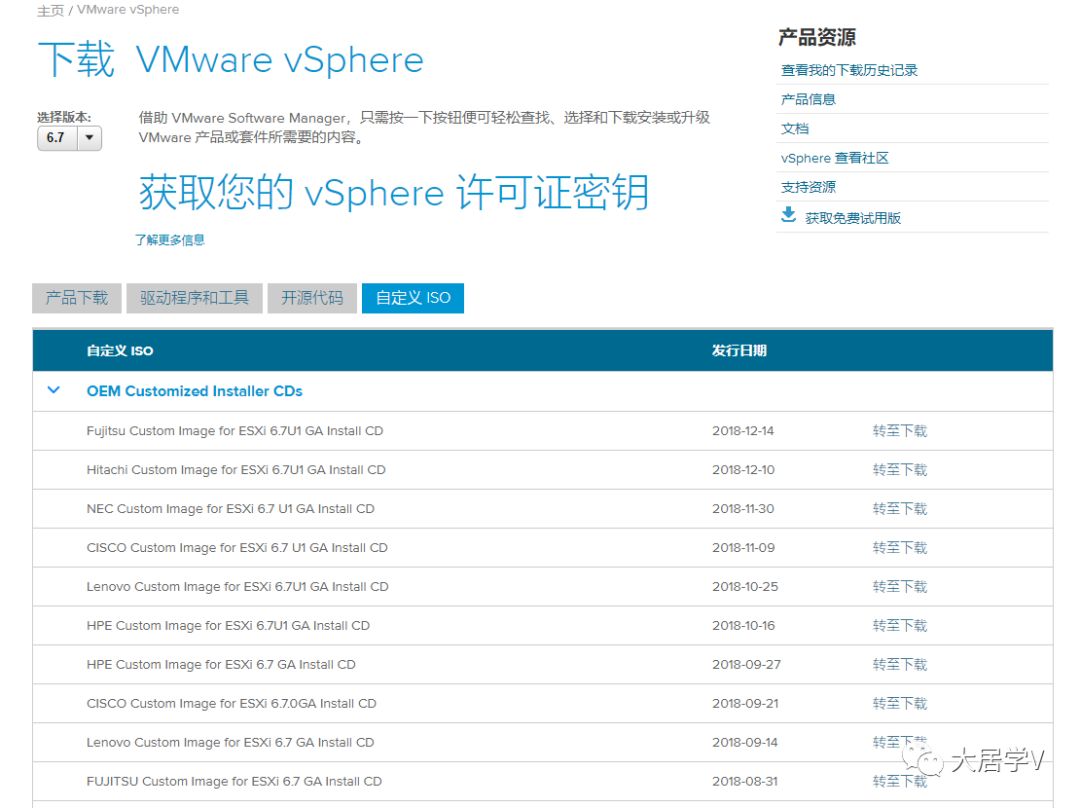Click the 选择版本 label
The image size is (1080, 808).
(64, 117)
